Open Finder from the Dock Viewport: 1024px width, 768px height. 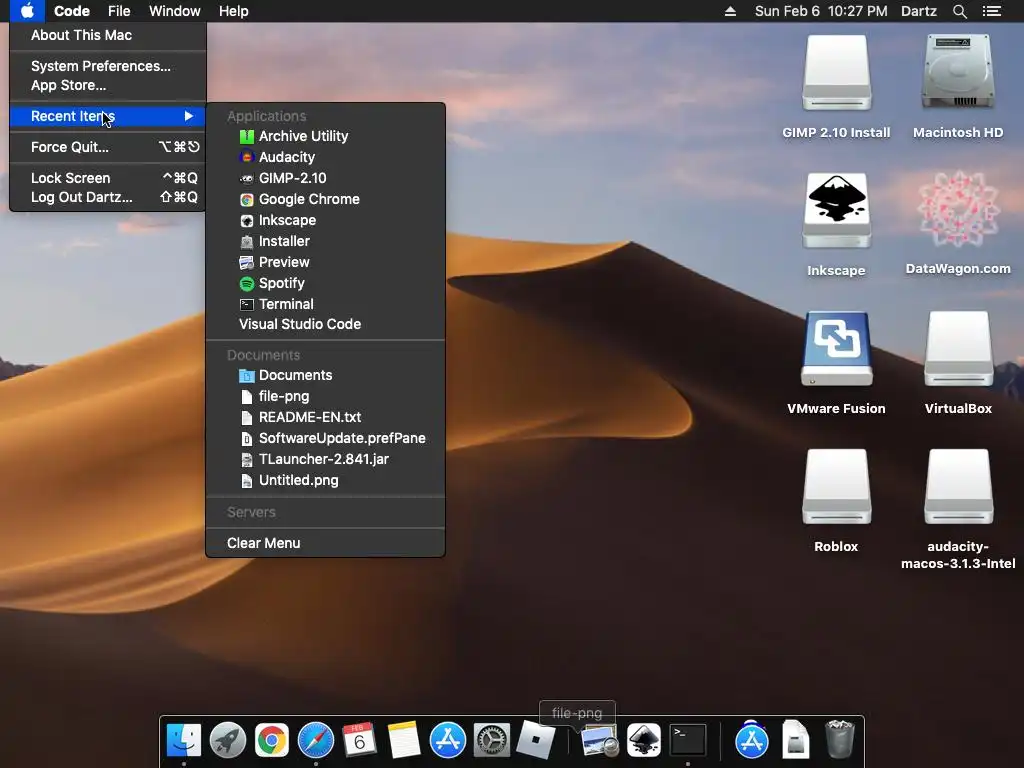184,740
